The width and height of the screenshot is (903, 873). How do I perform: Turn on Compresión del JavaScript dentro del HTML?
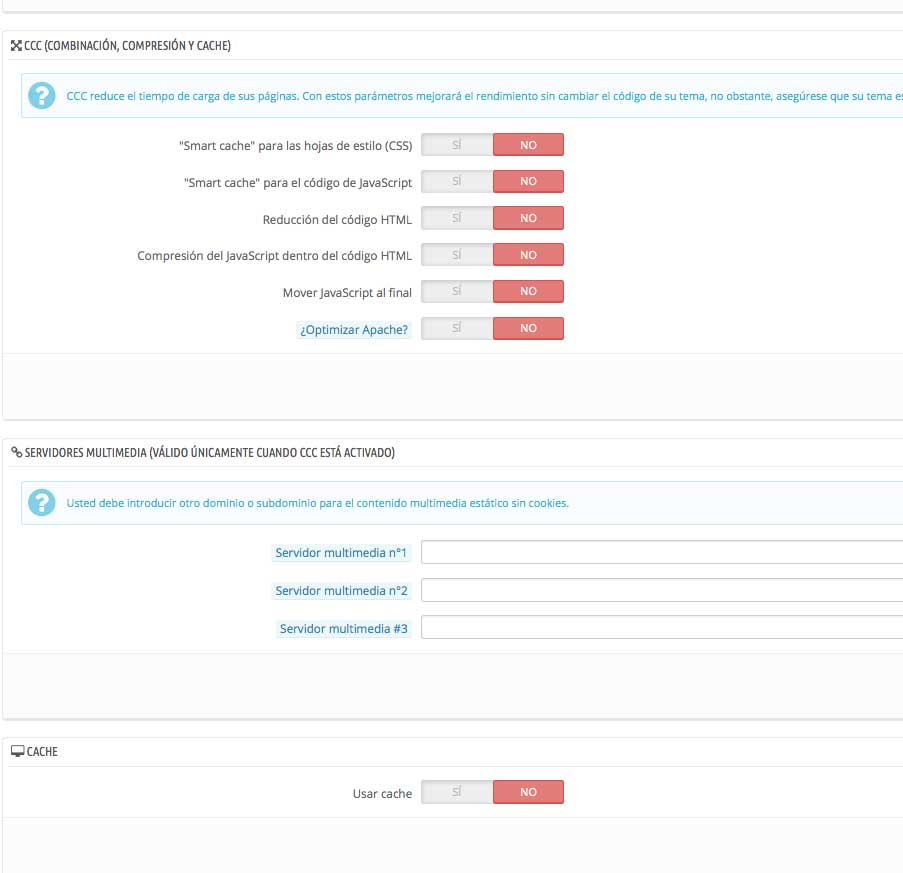click(457, 255)
